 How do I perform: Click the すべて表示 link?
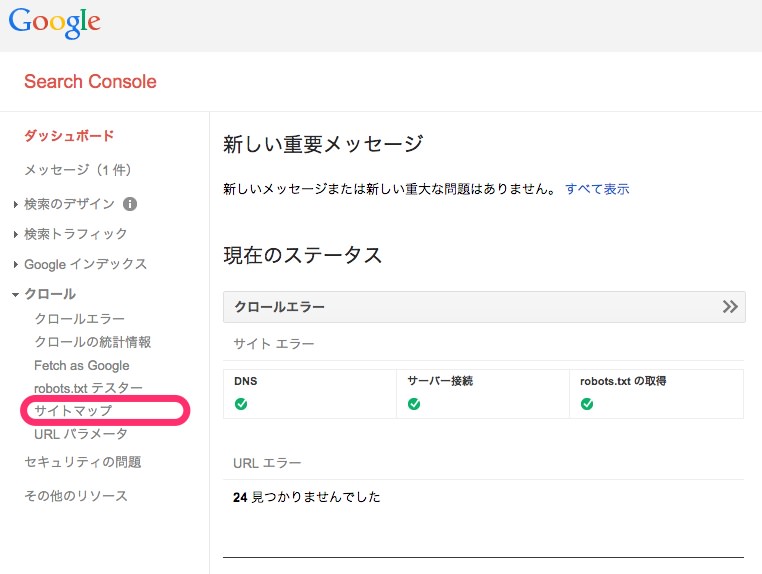(x=597, y=189)
